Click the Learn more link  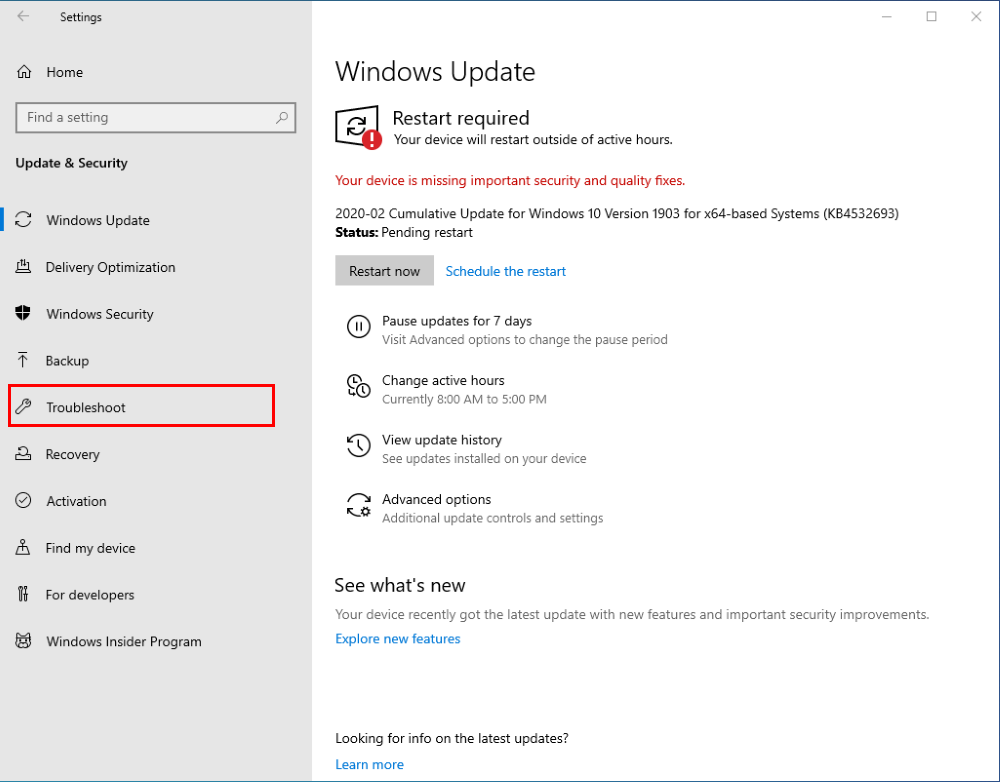tap(369, 764)
